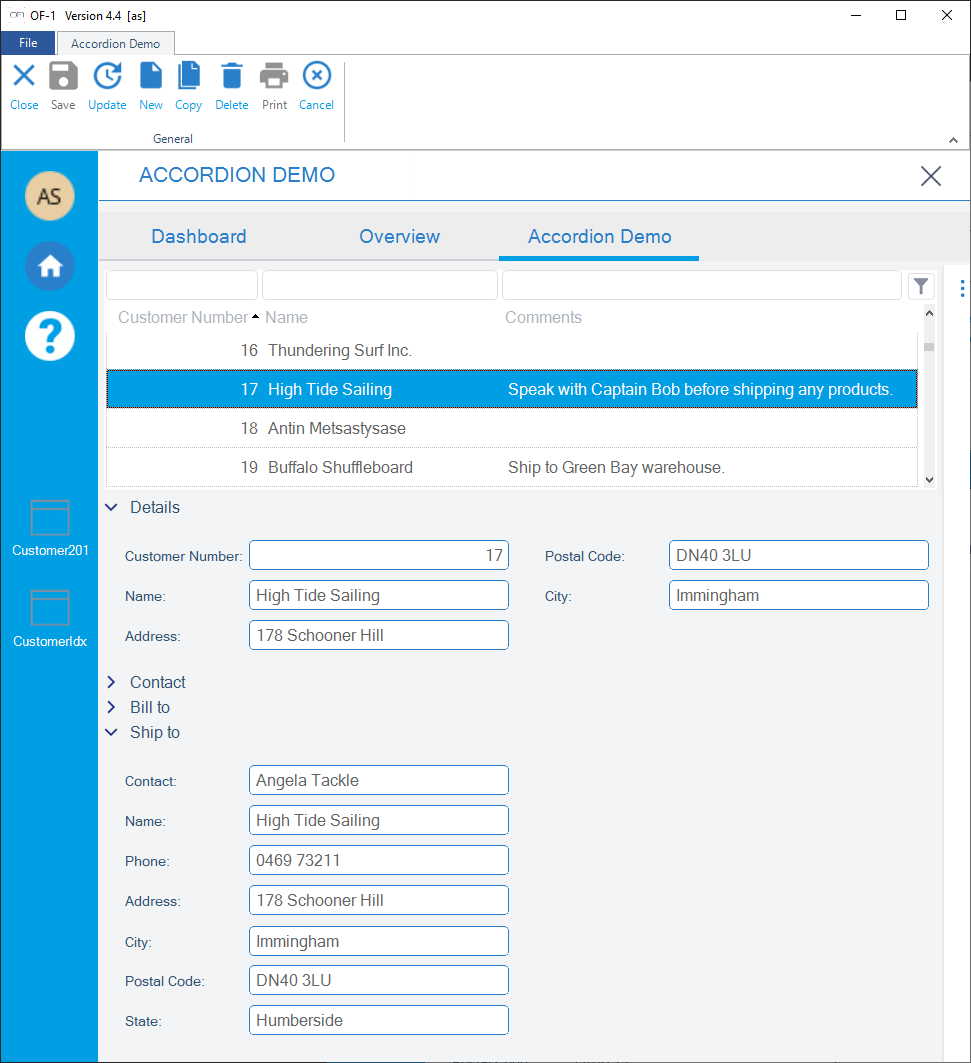This screenshot has height=1063, width=971.
Task: Open help with the question mark icon
Action: pyautogui.click(x=49, y=336)
